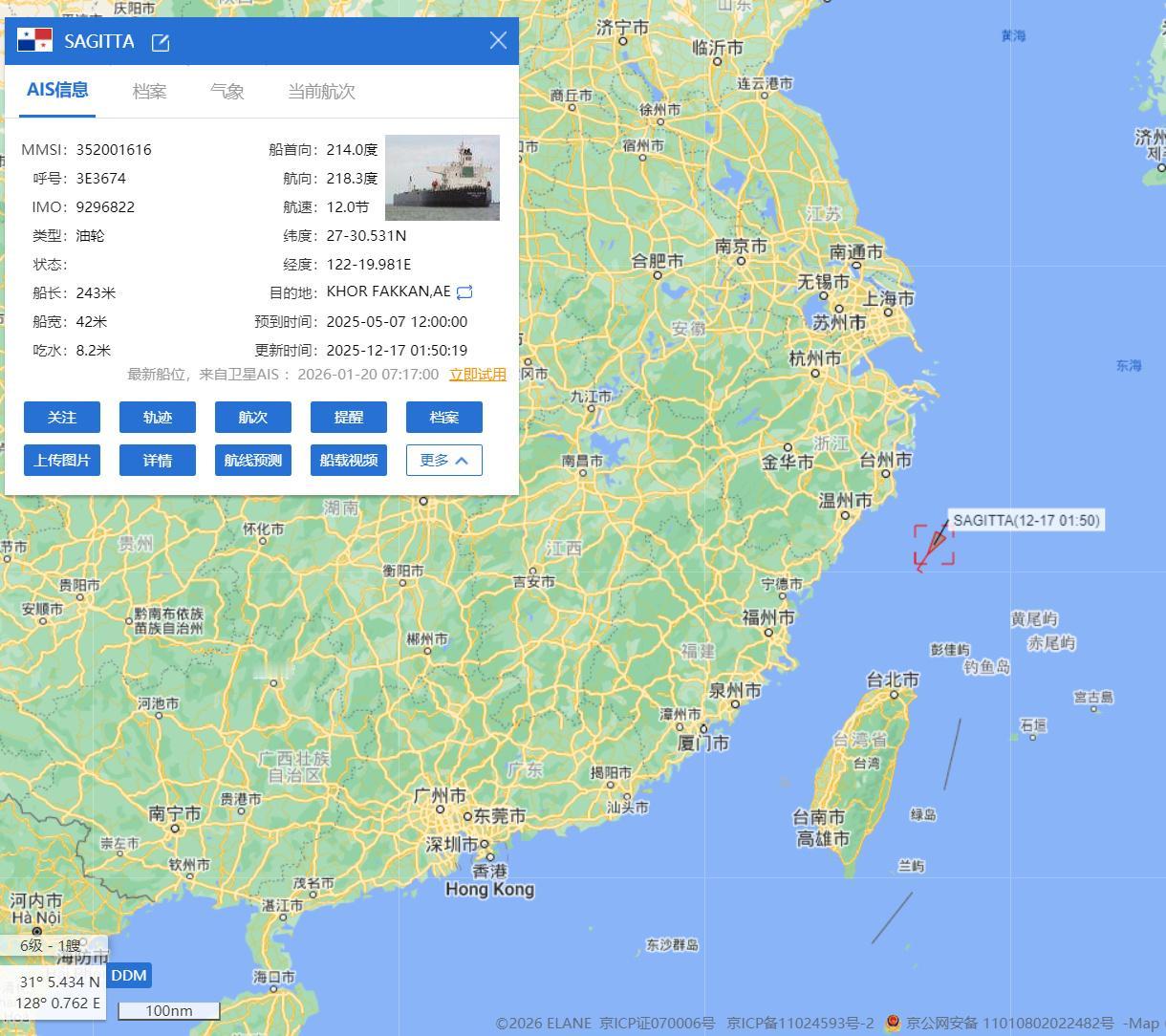This screenshot has height=1036, width=1166.
Task: Close the SAGITTA vessel info panel
Action: tap(498, 40)
